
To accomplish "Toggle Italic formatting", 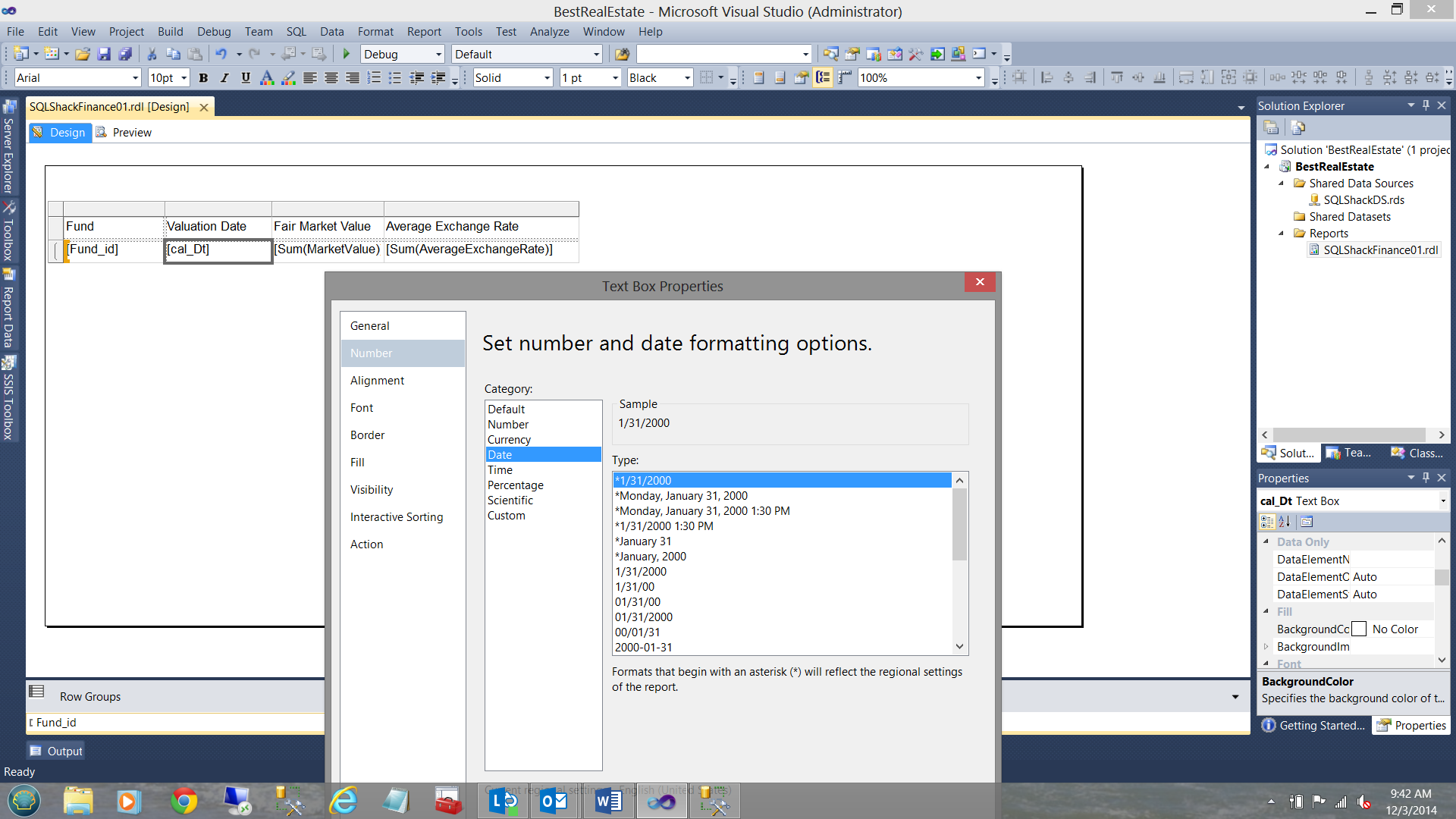I will (224, 77).
